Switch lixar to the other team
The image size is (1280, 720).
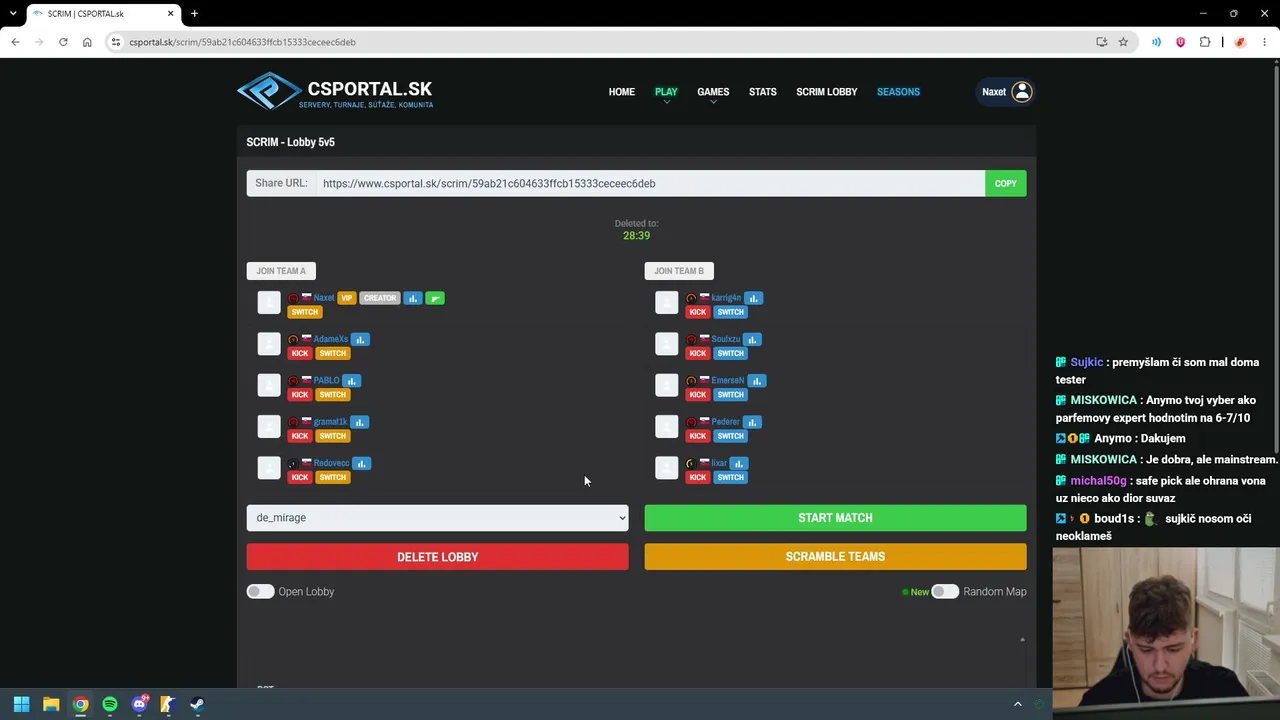coord(731,478)
